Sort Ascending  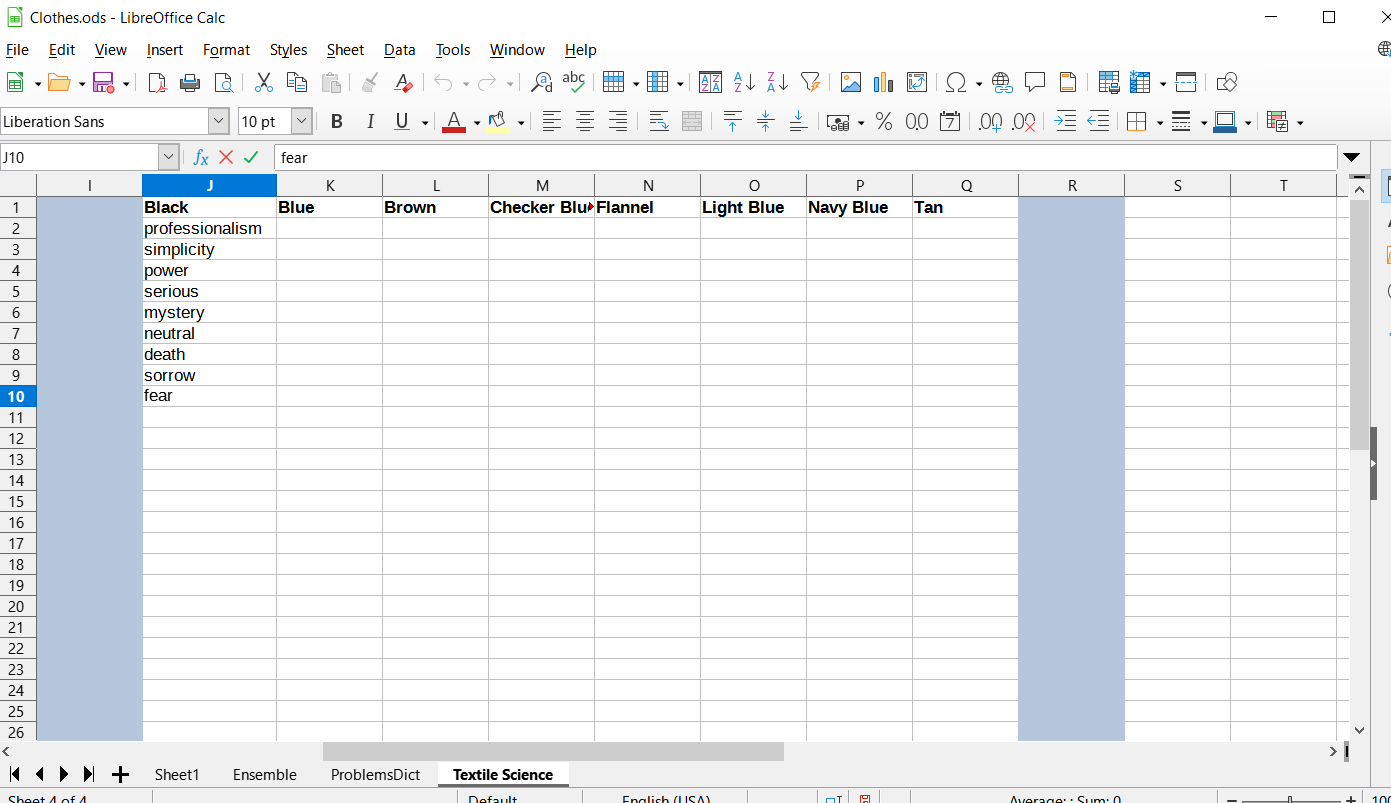point(744,83)
